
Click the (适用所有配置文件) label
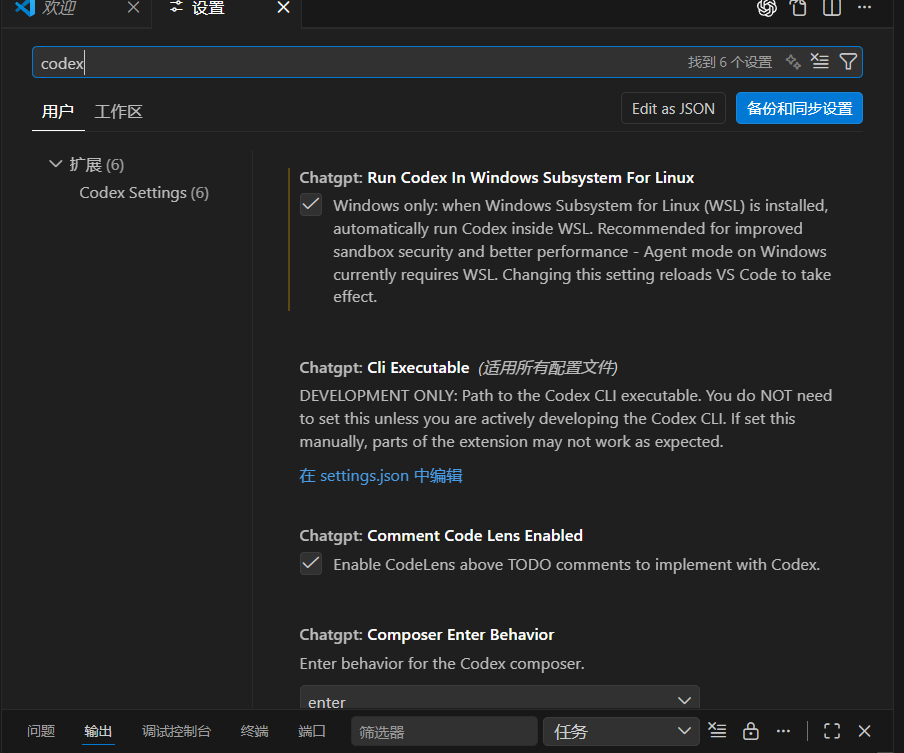tap(548, 367)
